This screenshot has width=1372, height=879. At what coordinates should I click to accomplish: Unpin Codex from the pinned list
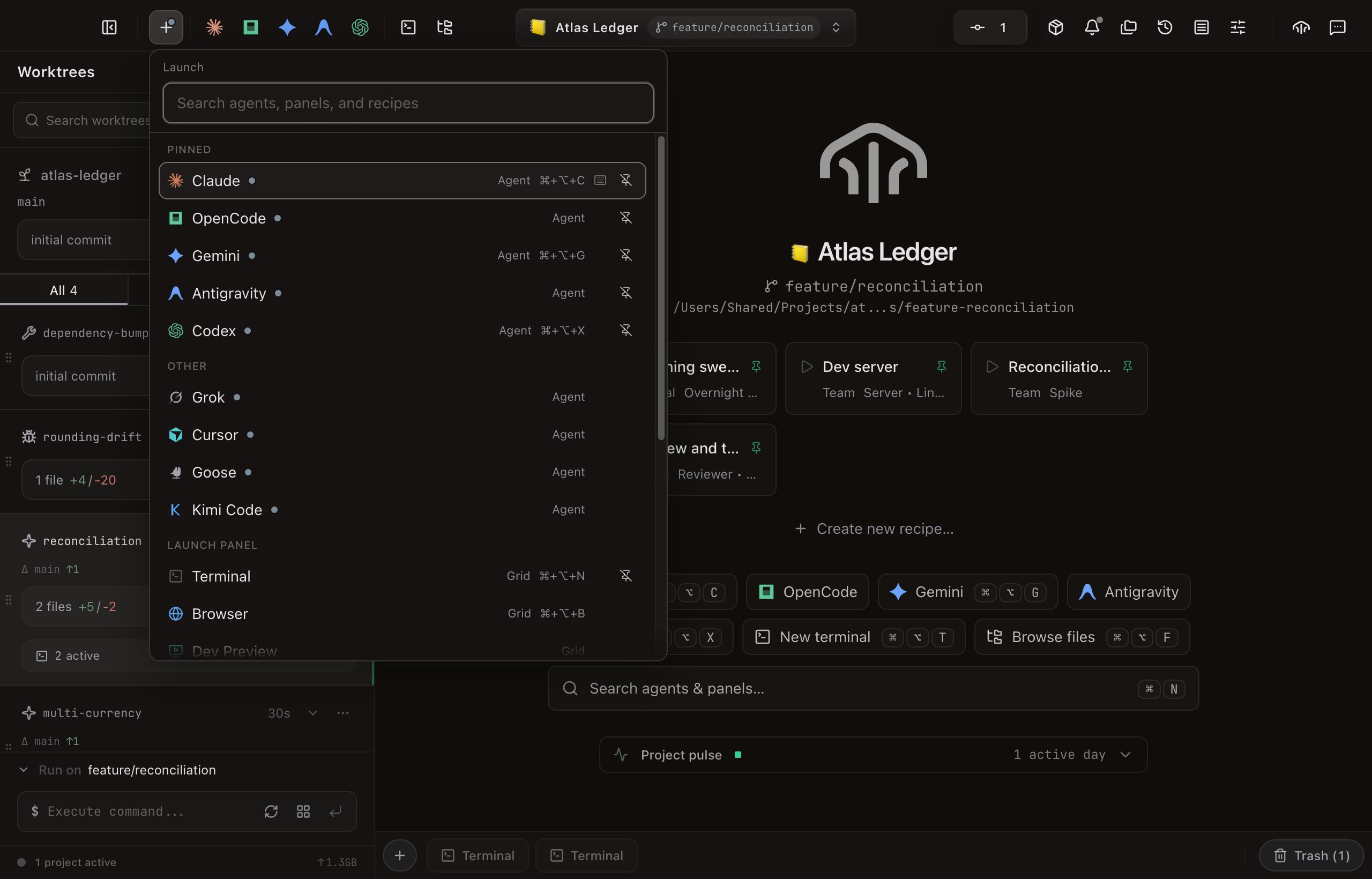[x=626, y=331]
